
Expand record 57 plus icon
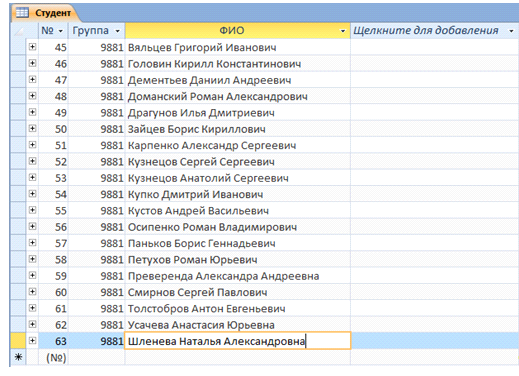pyautogui.click(x=32, y=243)
